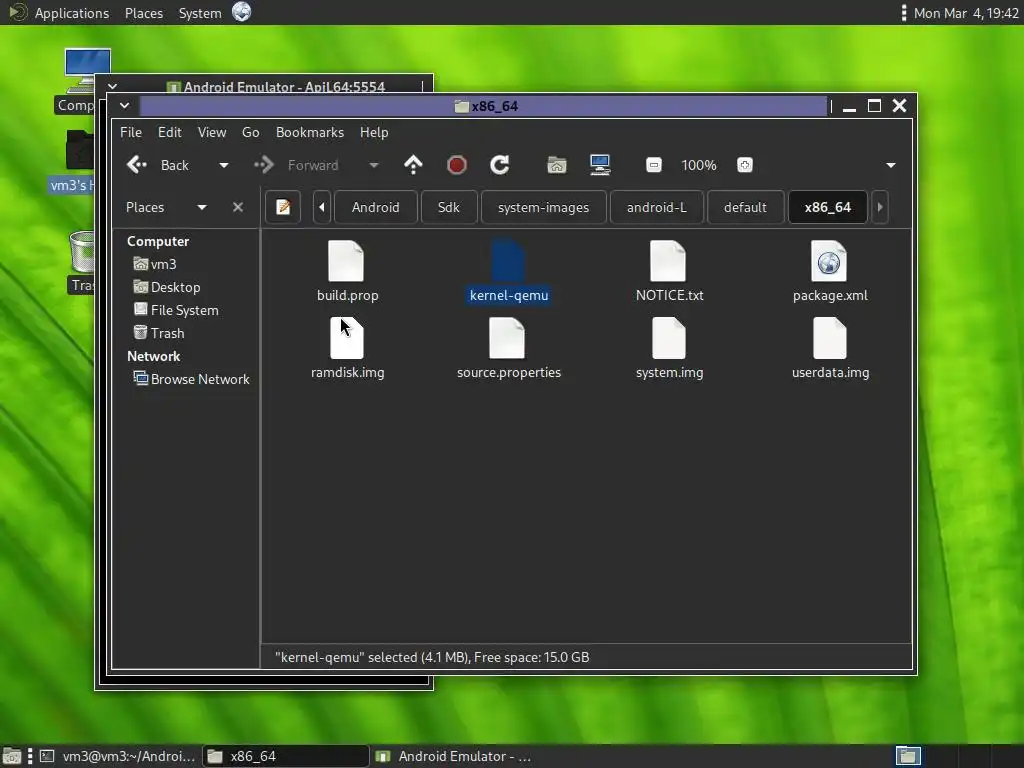Screen dimensions: 1024x768
Task: Open the Edit menu
Action: point(170,132)
